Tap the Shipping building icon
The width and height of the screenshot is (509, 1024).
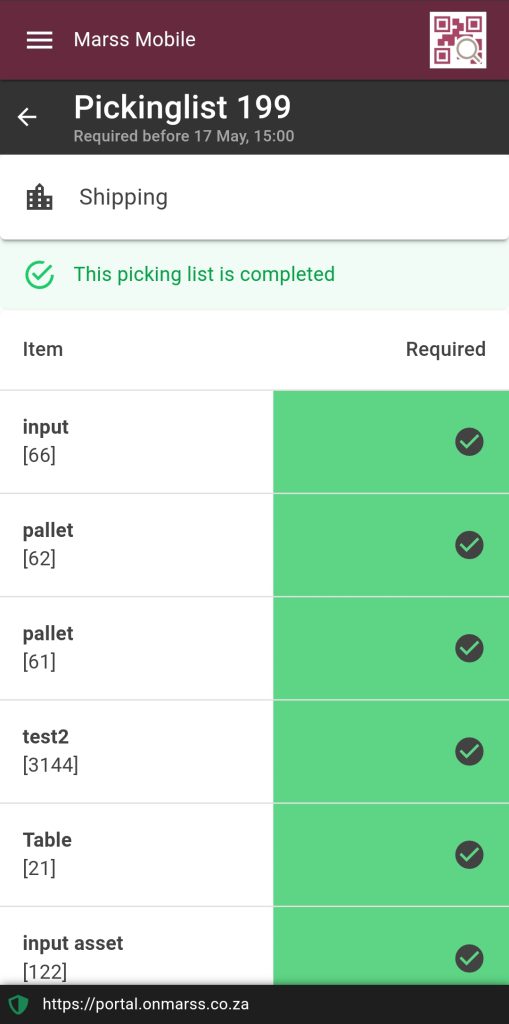point(39,197)
